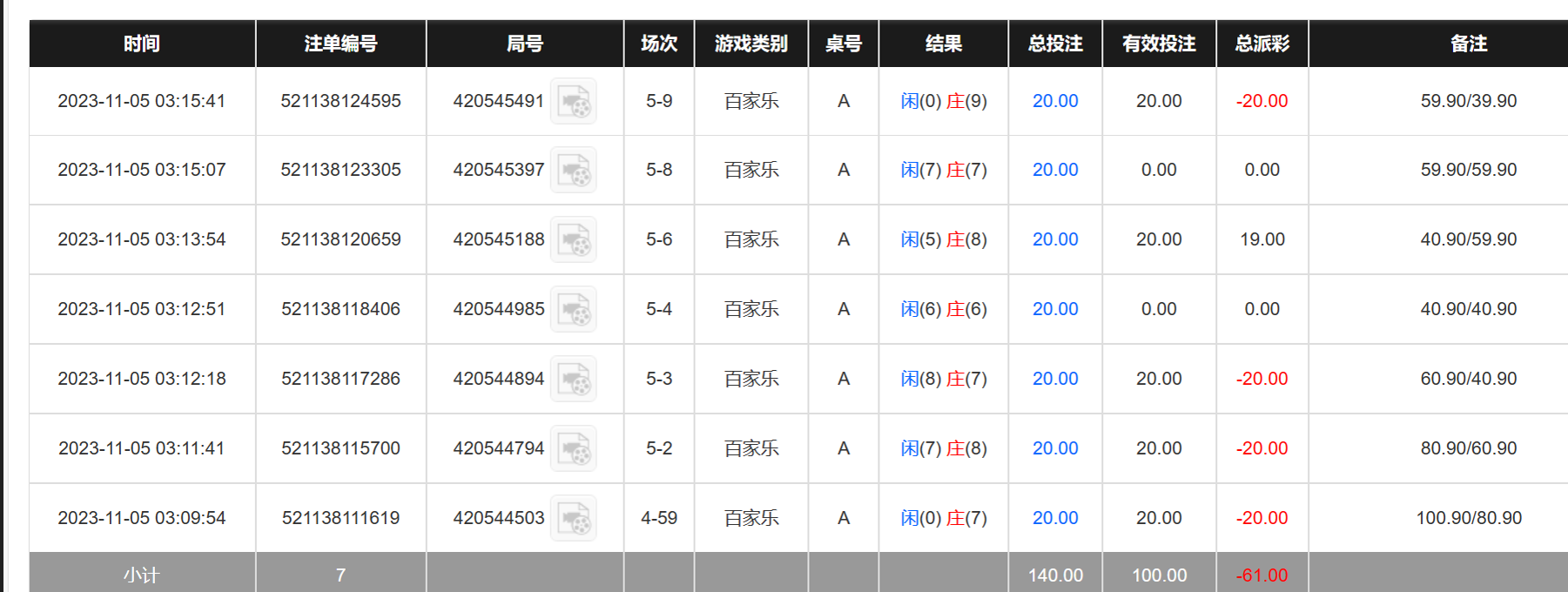Click the 时间 column header
This screenshot has width=1568, height=592.
click(x=142, y=44)
